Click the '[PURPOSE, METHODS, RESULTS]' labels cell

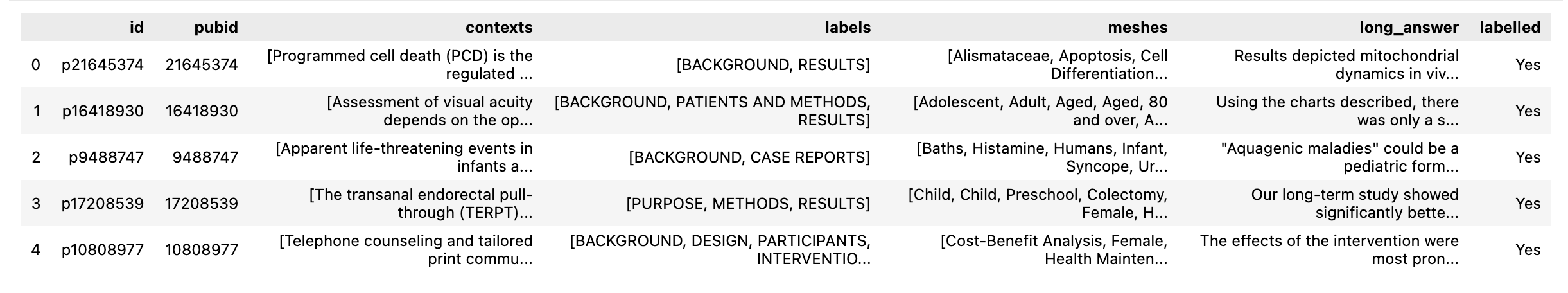pos(748,204)
